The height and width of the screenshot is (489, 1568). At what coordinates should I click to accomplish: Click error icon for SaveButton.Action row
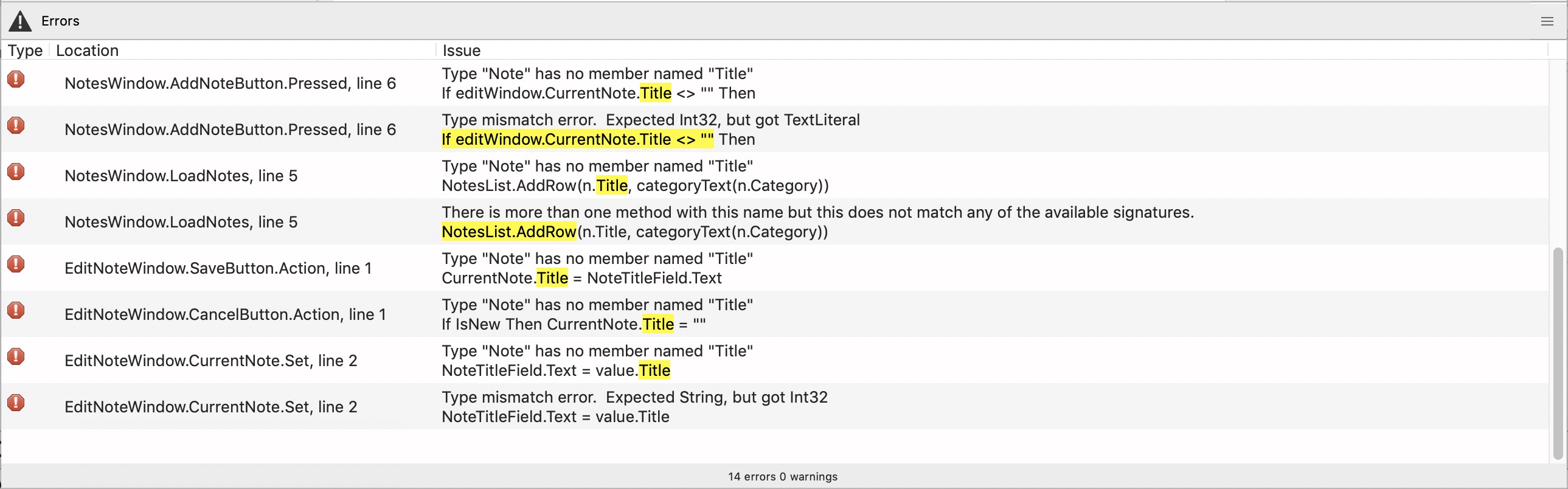tap(16, 265)
